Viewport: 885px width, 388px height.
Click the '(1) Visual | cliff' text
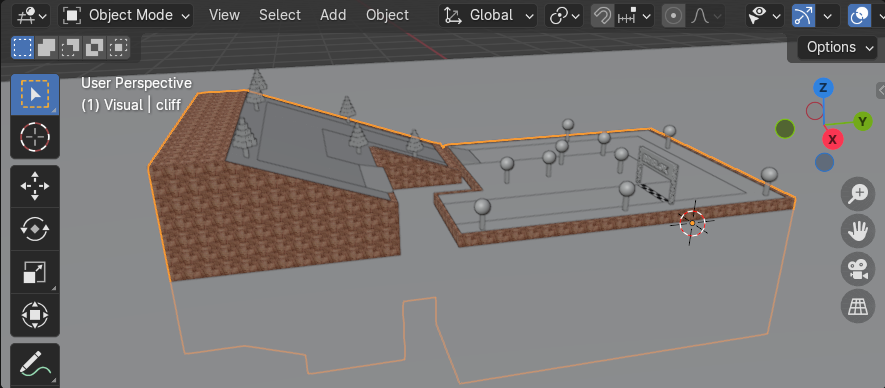point(131,104)
